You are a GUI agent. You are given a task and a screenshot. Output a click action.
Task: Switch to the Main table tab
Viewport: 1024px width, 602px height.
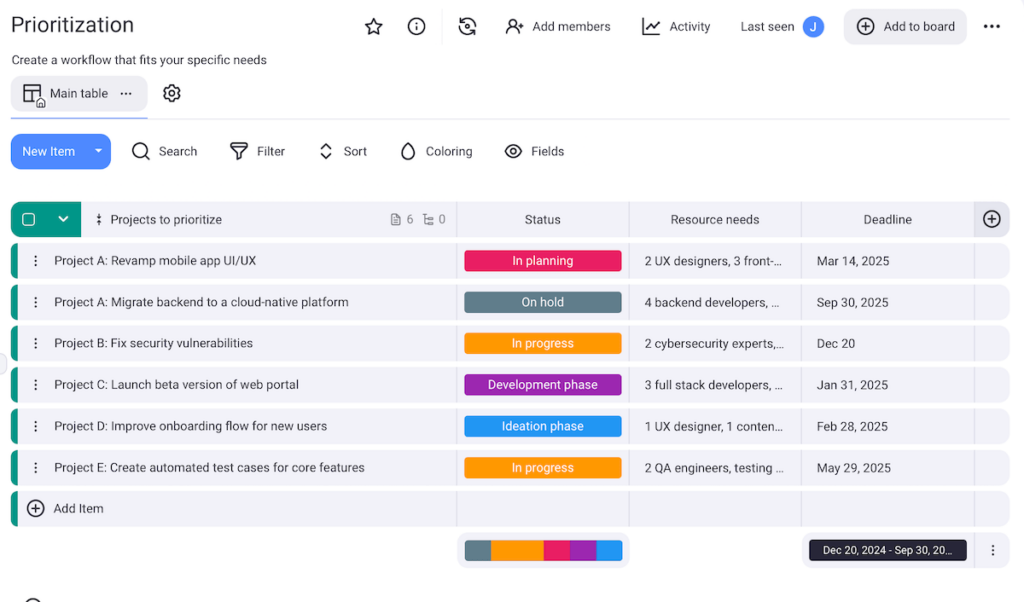(78, 92)
